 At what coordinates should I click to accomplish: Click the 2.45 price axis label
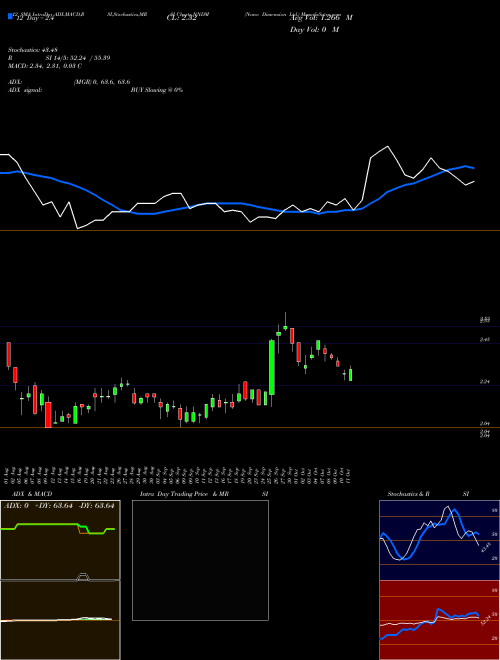(484, 339)
